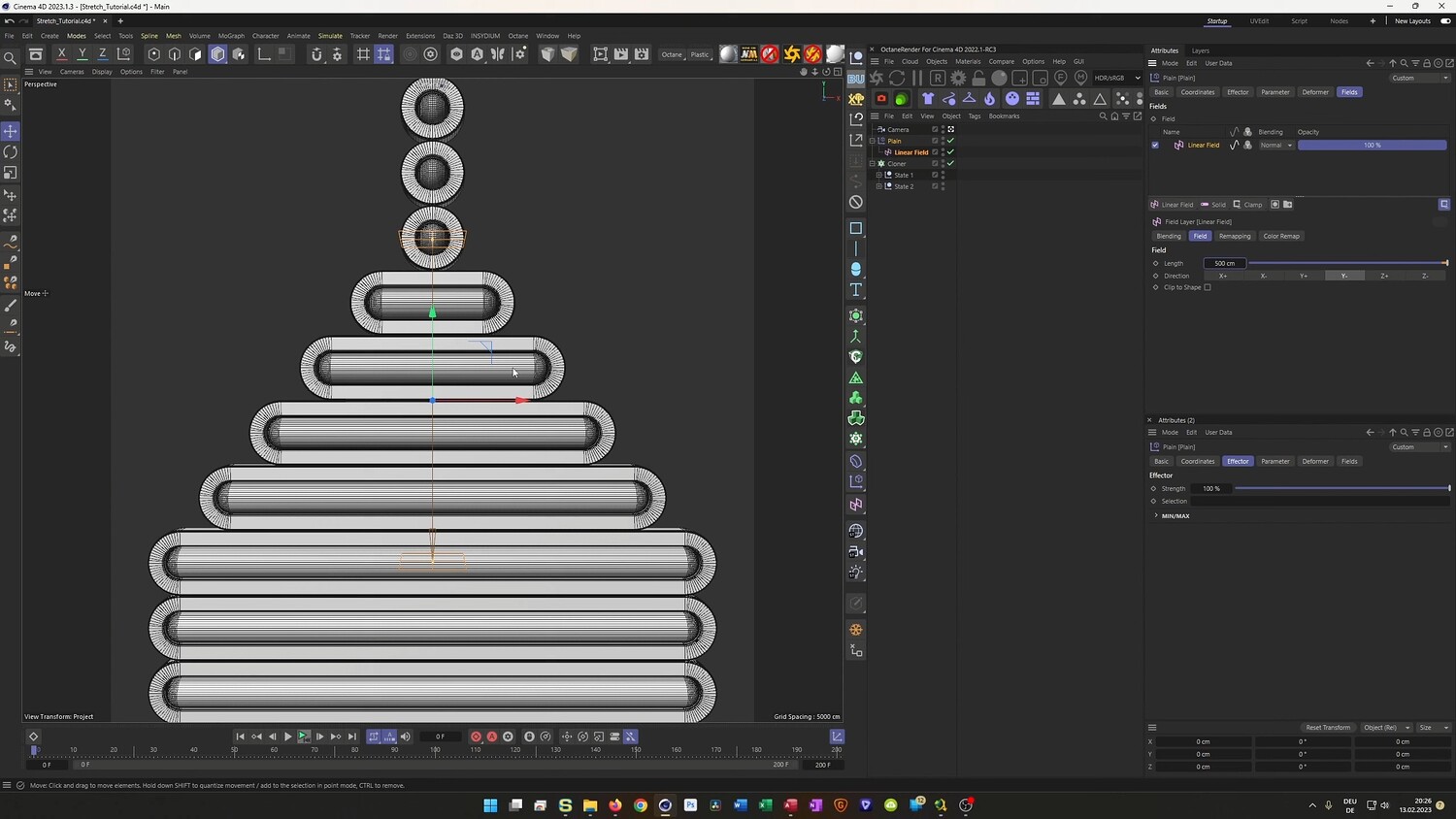Toggle the X axis lock

click(61, 54)
